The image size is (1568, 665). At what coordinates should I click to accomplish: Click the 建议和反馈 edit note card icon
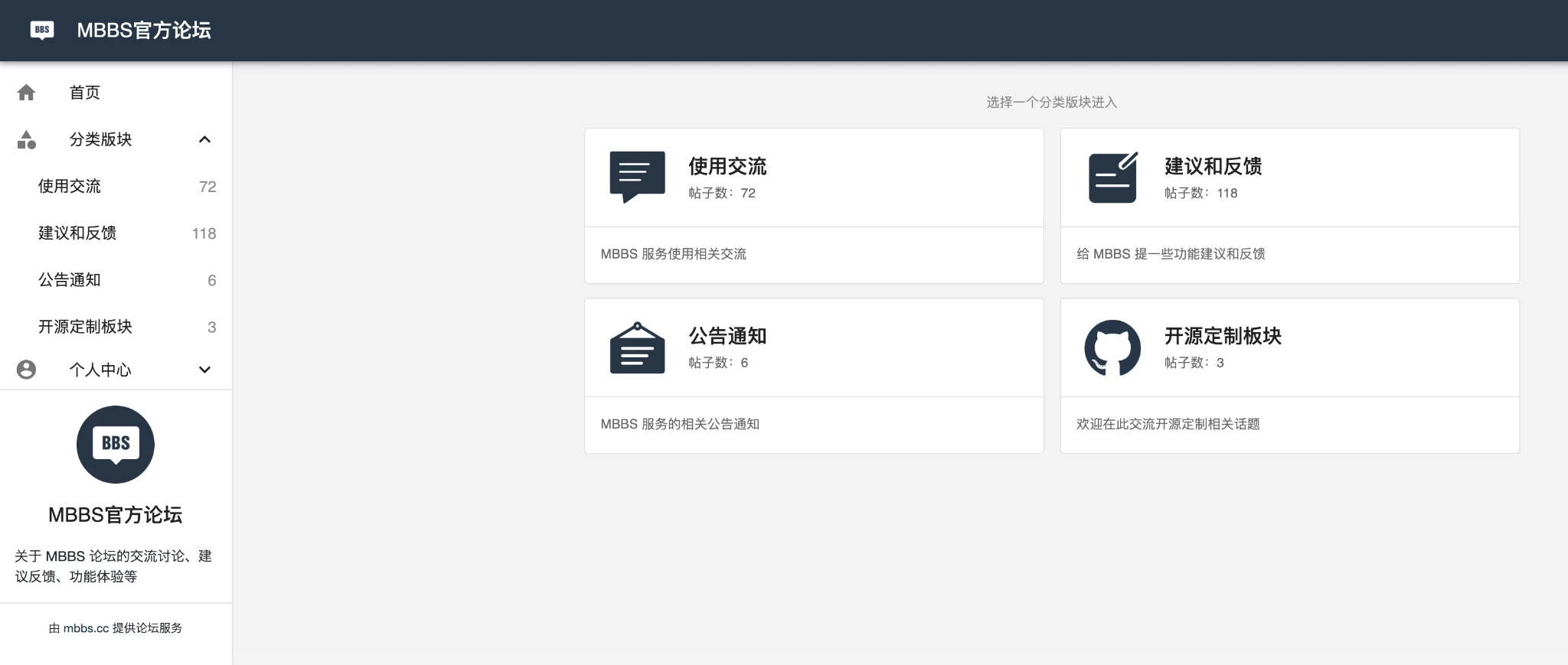point(1112,178)
